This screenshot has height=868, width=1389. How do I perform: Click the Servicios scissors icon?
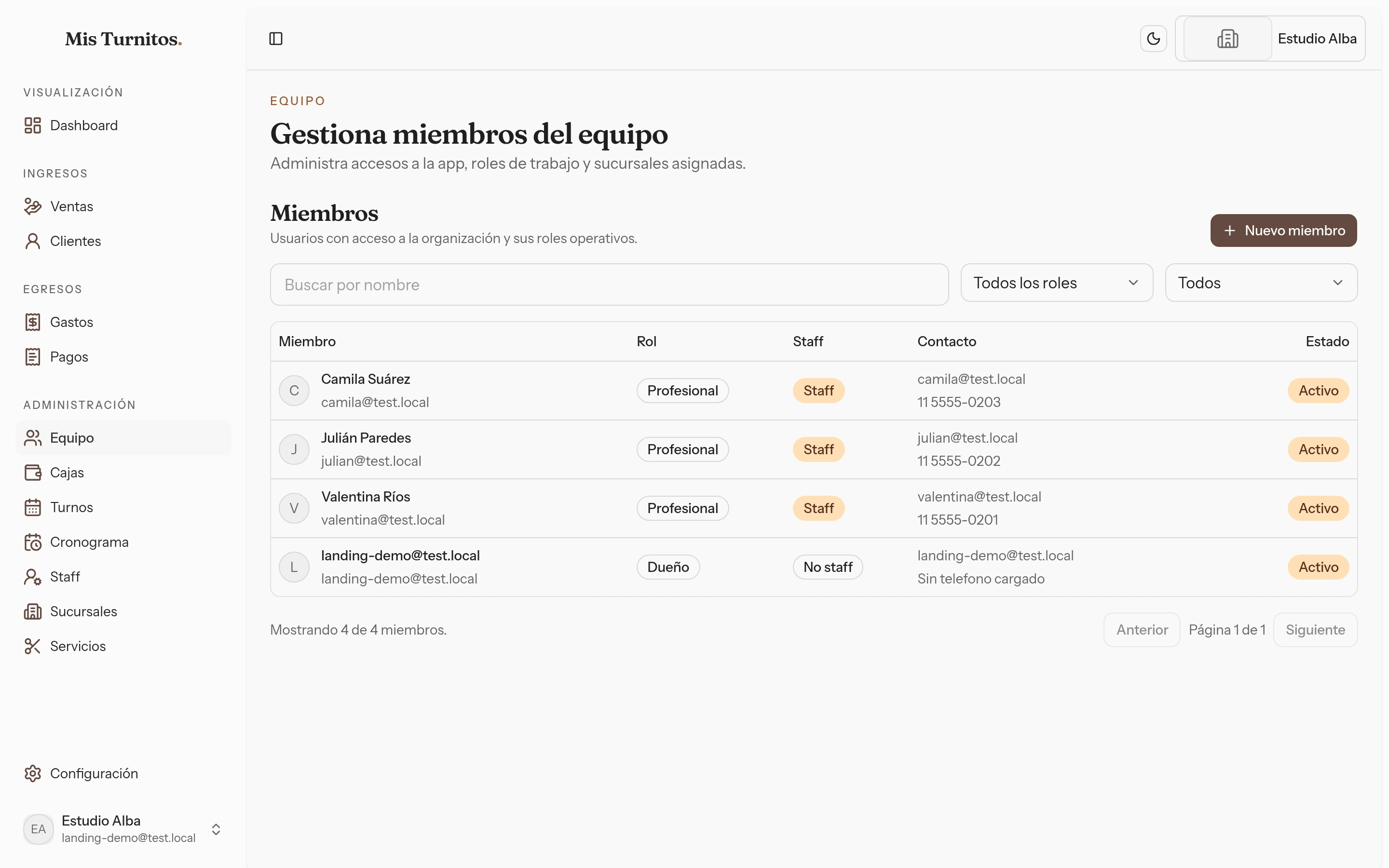click(33, 646)
